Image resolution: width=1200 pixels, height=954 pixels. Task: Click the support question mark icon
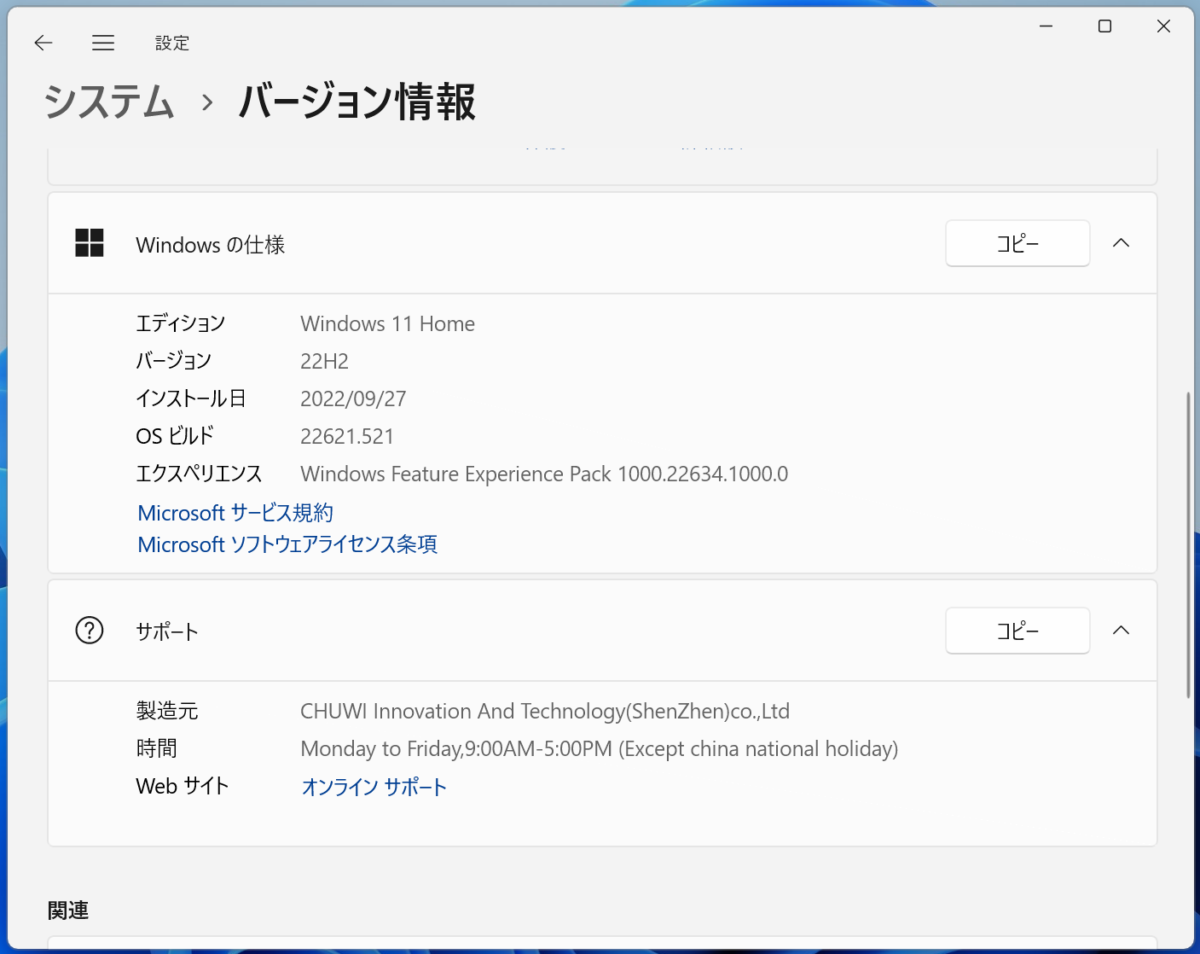[x=90, y=630]
